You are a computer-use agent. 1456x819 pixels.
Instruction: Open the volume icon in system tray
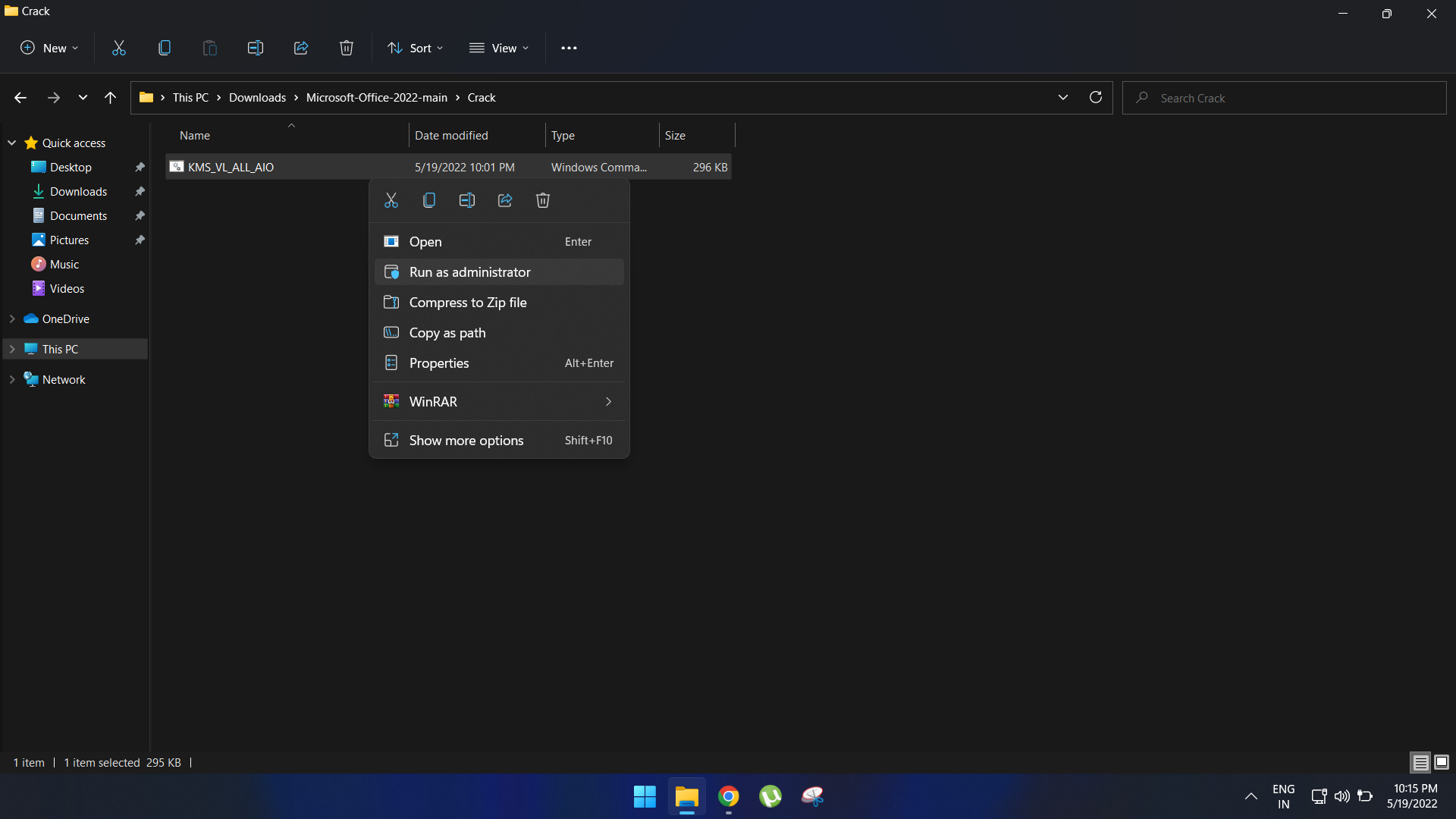1342,796
